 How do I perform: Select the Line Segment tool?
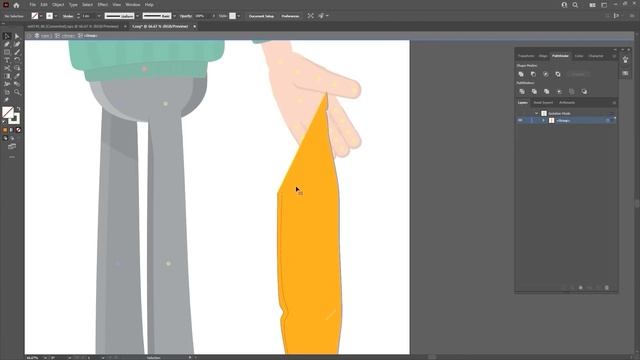17,52
